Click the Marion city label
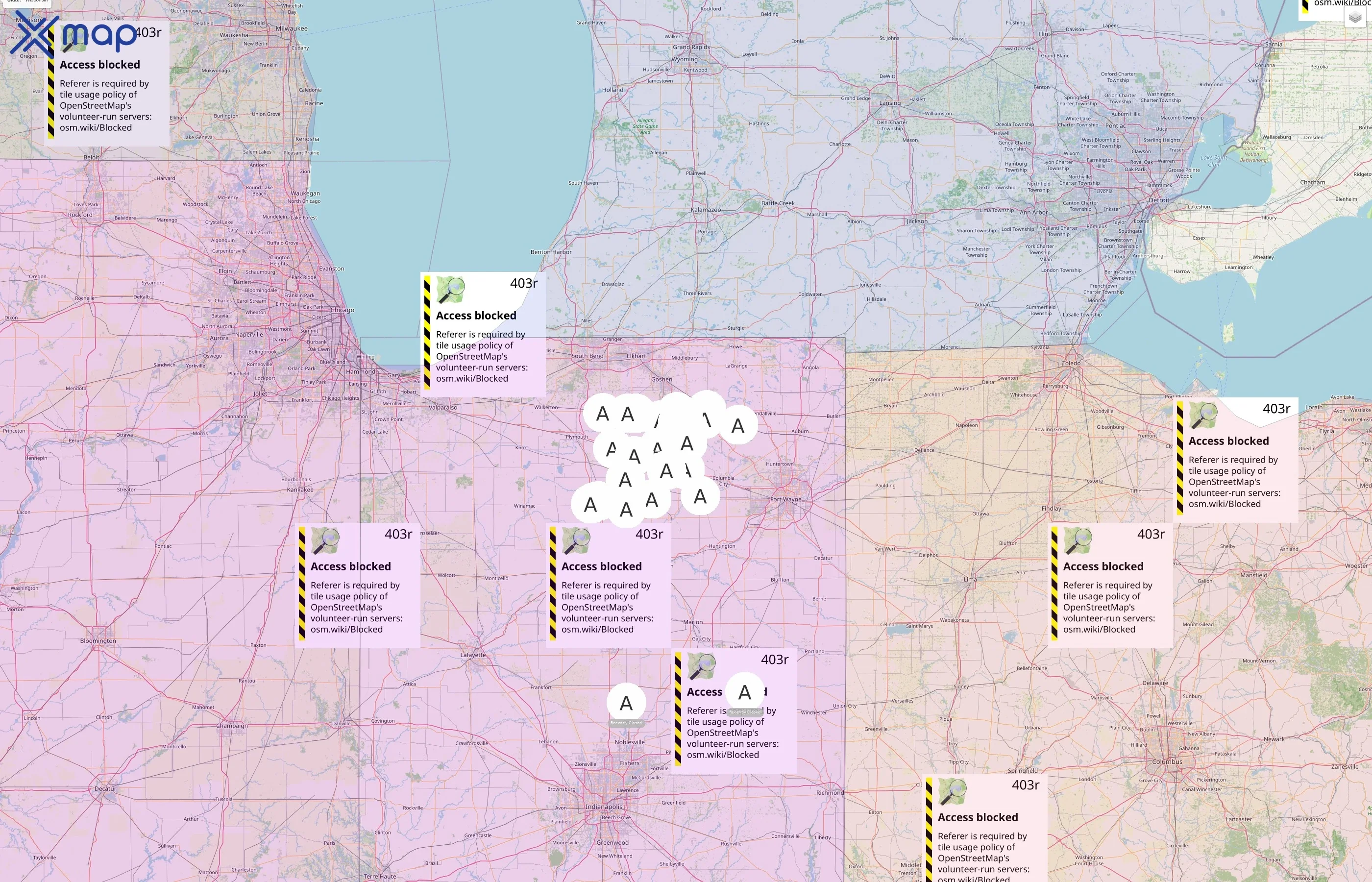The height and width of the screenshot is (882, 1372). click(x=693, y=622)
